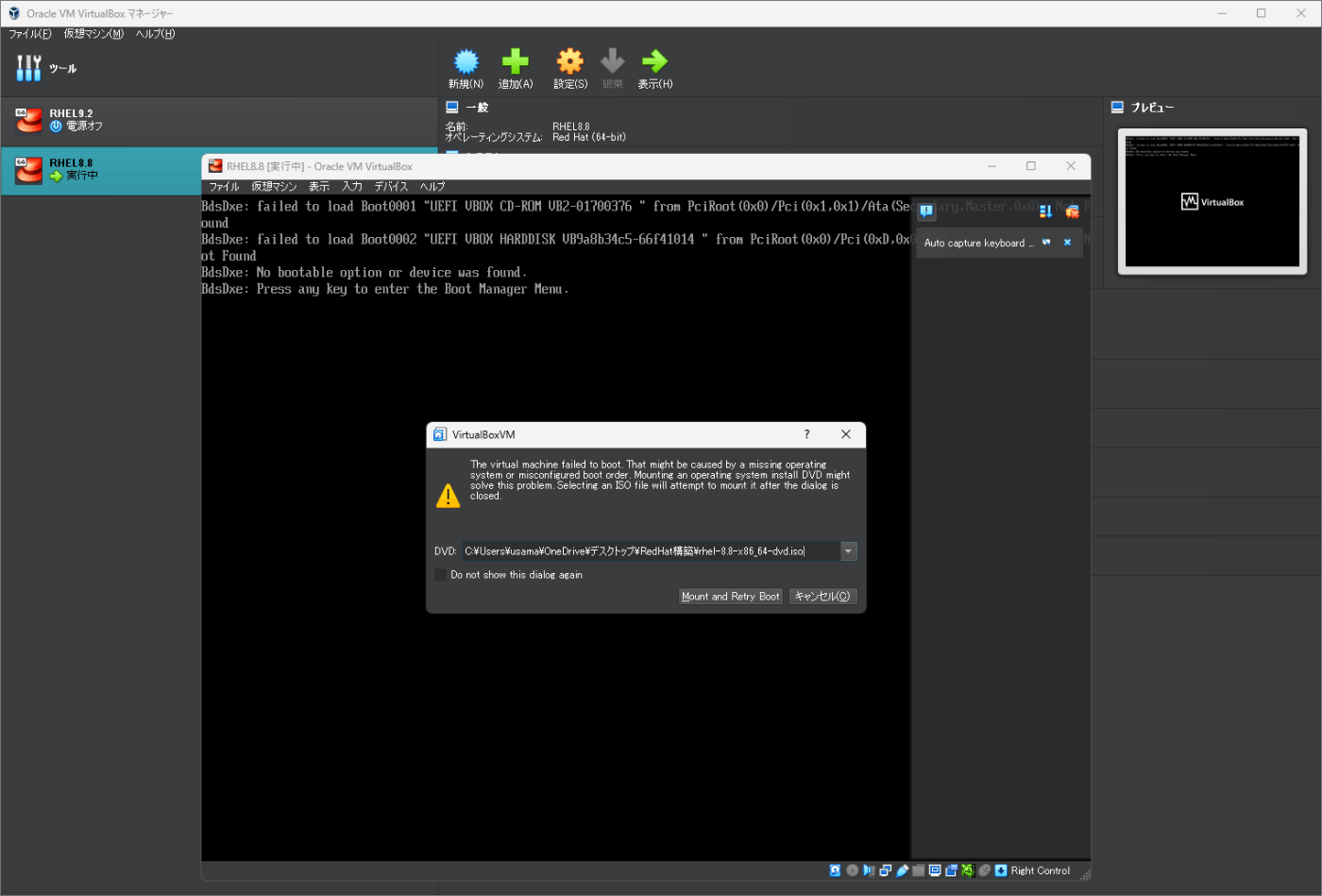Image resolution: width=1322 pixels, height=896 pixels.
Task: Click the notification sort order icon
Action: point(1045,211)
